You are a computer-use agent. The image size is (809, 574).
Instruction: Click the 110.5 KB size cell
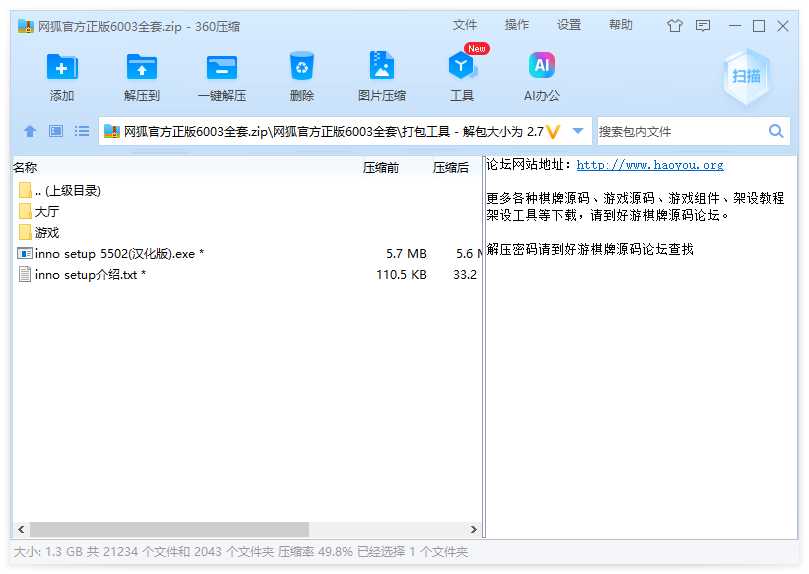(x=401, y=275)
